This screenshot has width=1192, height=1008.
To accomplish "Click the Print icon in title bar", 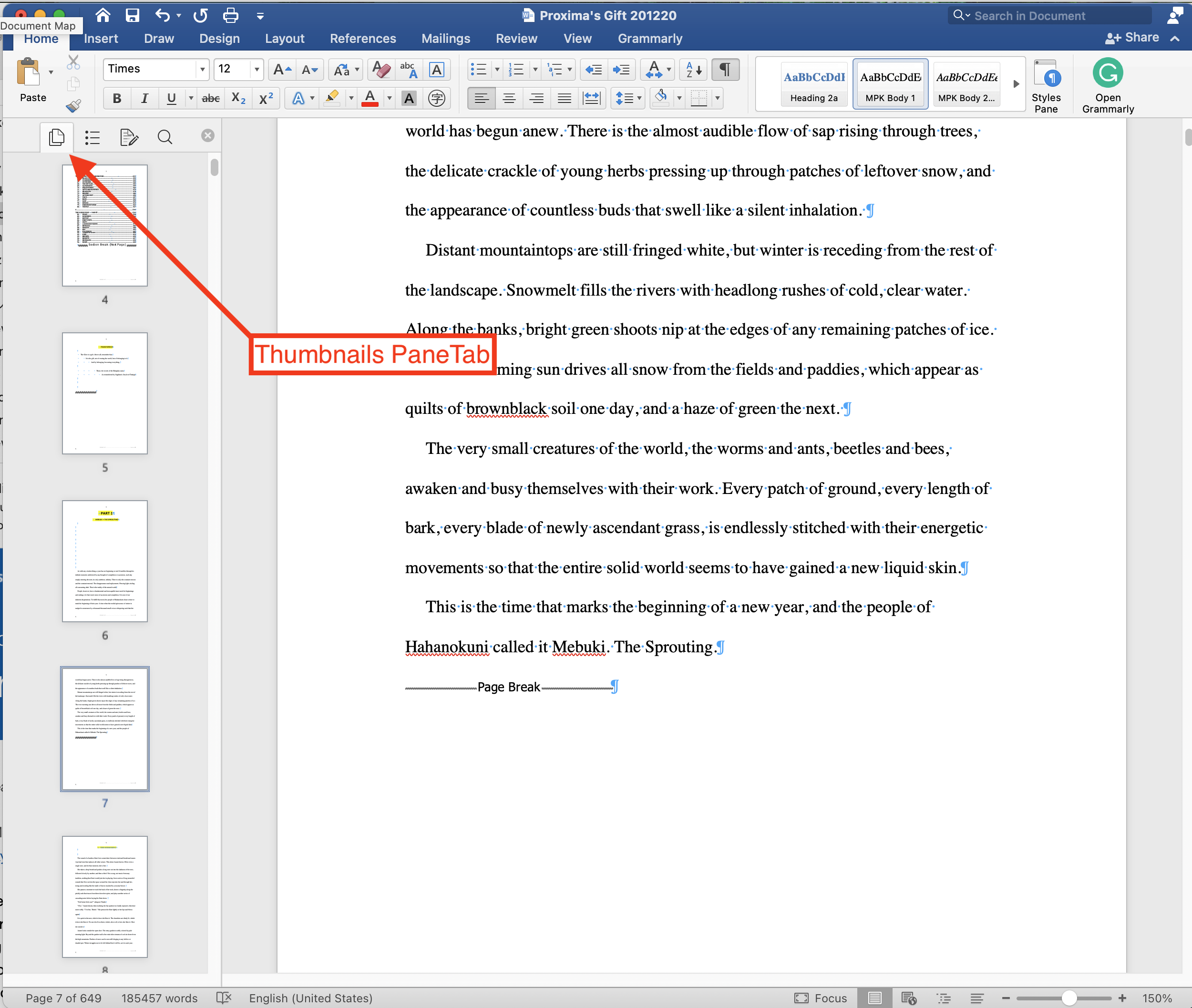I will click(x=230, y=15).
